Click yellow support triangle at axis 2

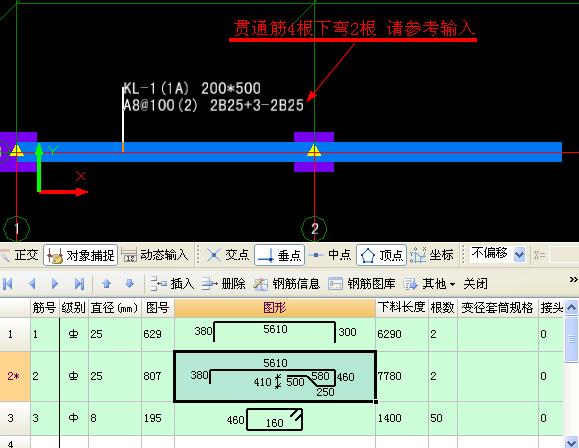coord(314,150)
